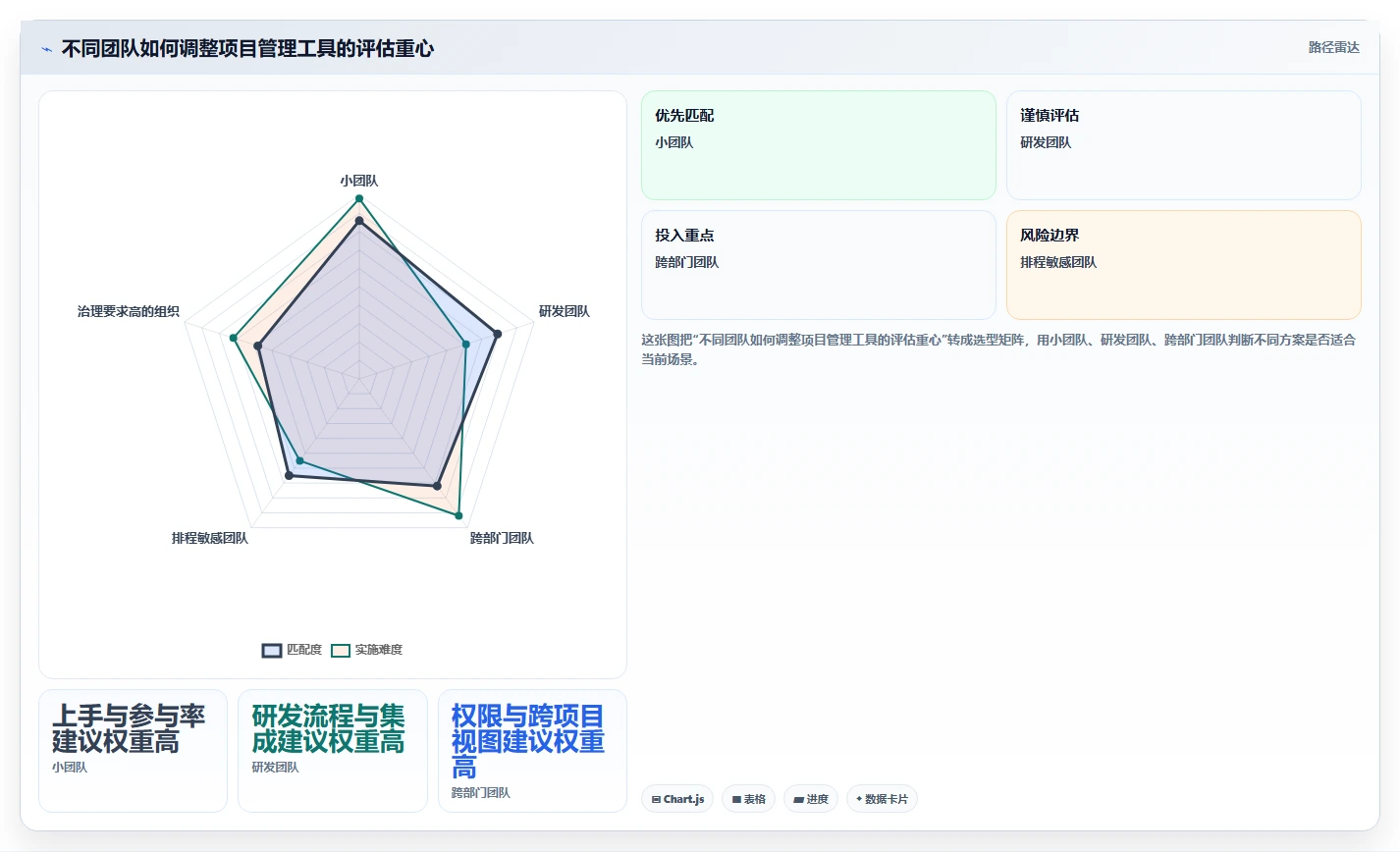Select the green 实施难度 point on 治理要求高的组织 axis

click(234, 338)
